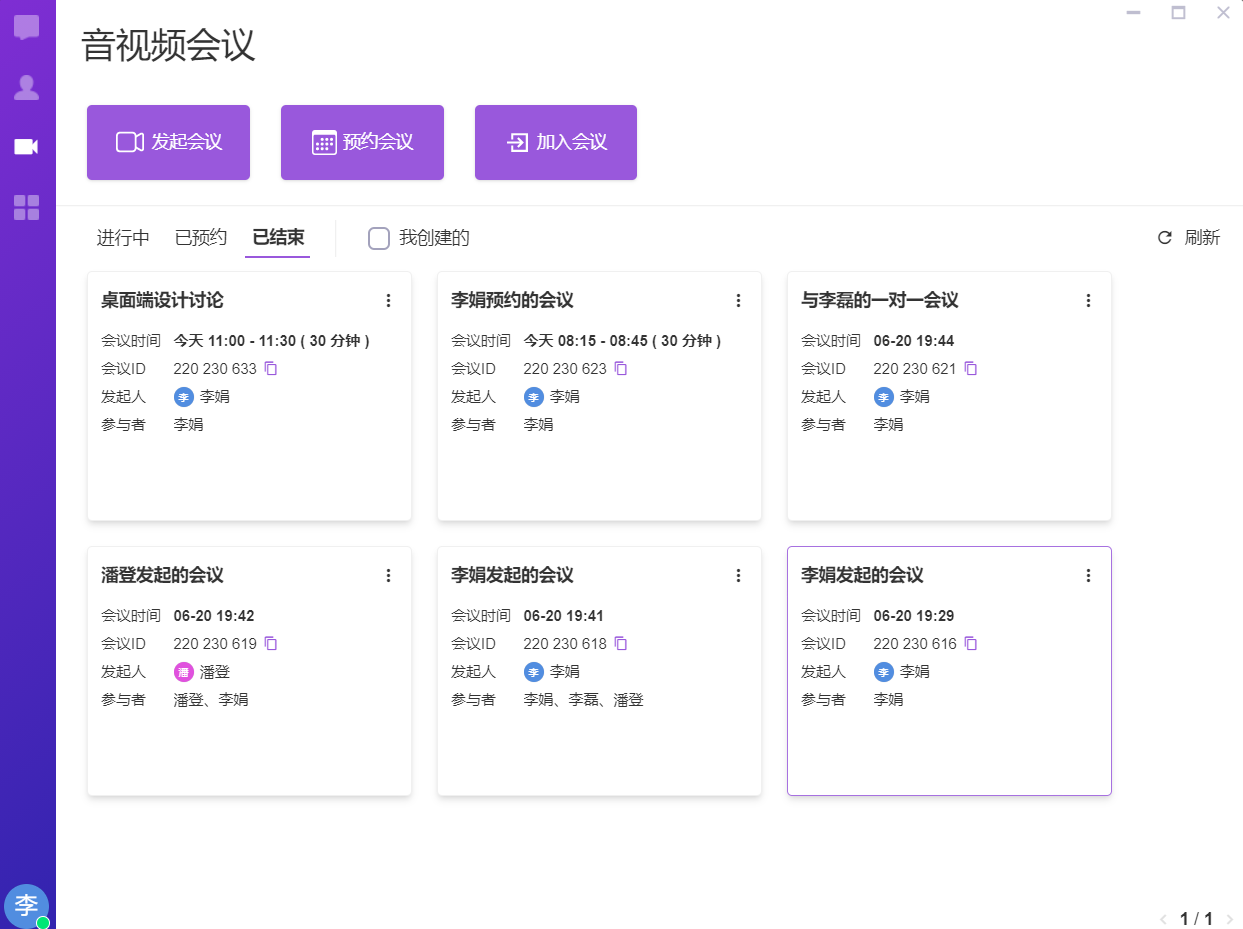
Task: Click the user avatar at sidebar bottom
Action: click(26, 905)
